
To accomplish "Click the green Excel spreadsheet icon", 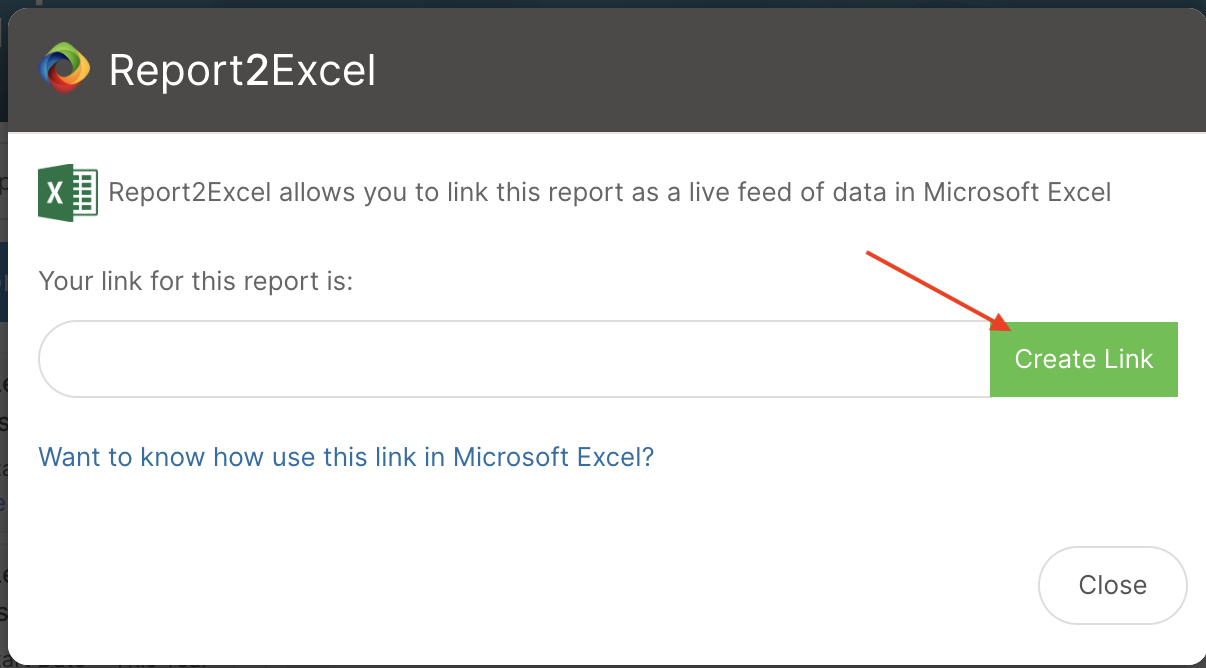I will click(x=68, y=192).
